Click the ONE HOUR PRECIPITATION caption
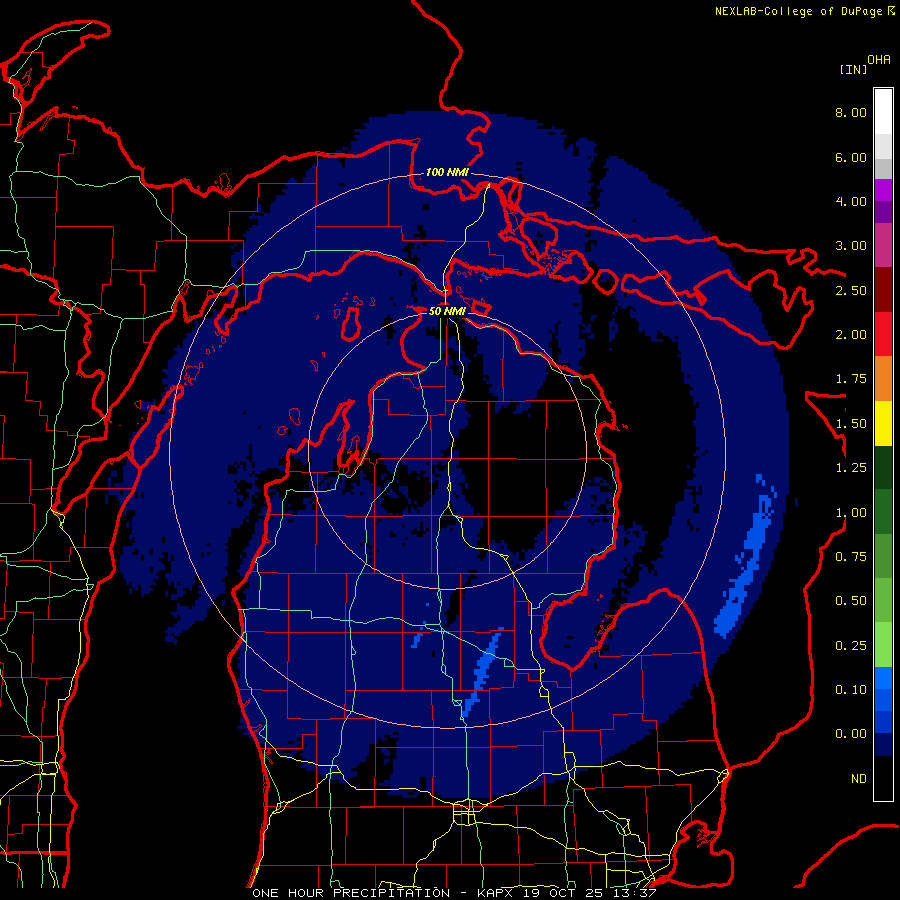Screen dimensions: 900x900 click(351, 893)
